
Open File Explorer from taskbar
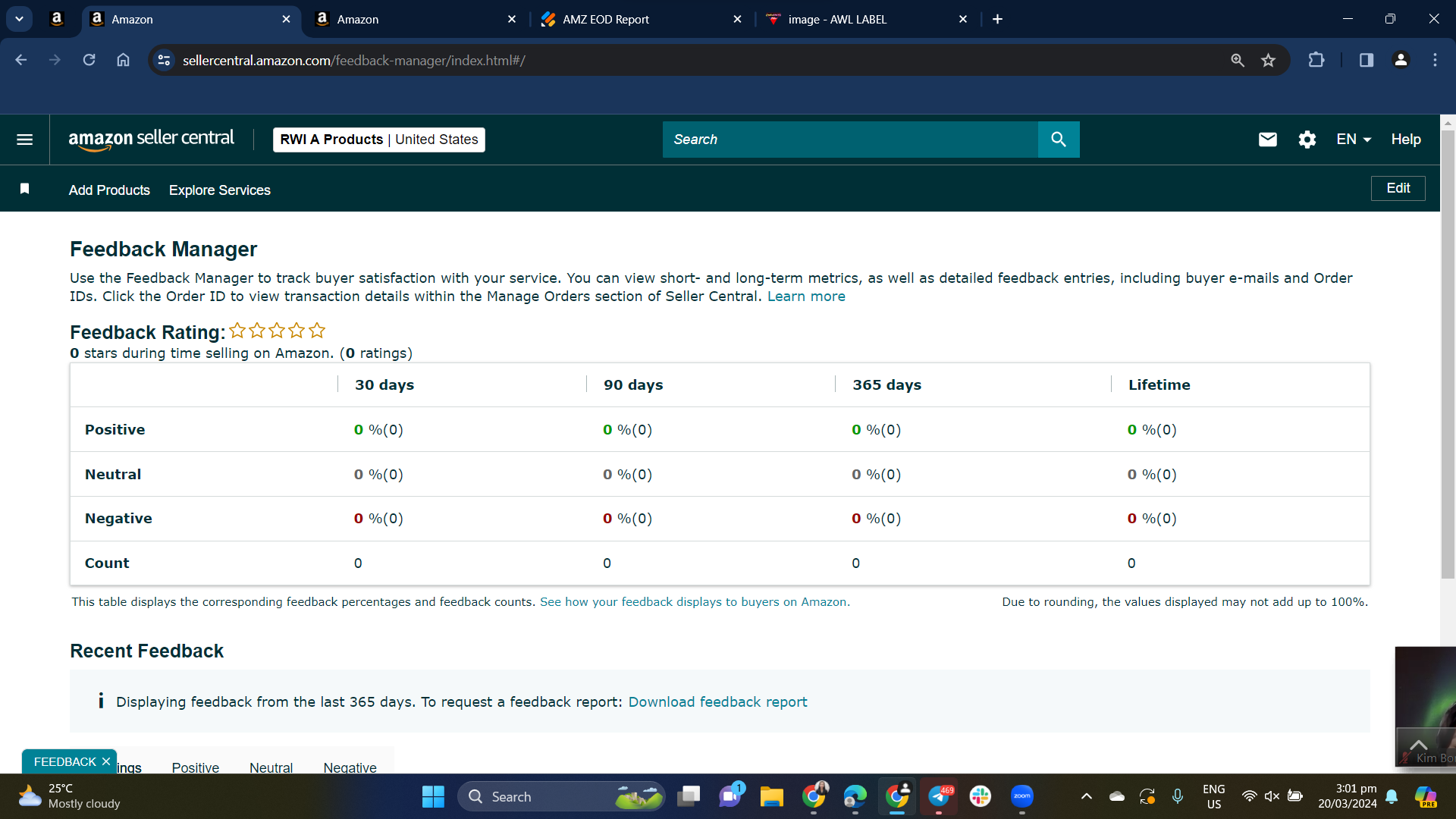(x=771, y=796)
